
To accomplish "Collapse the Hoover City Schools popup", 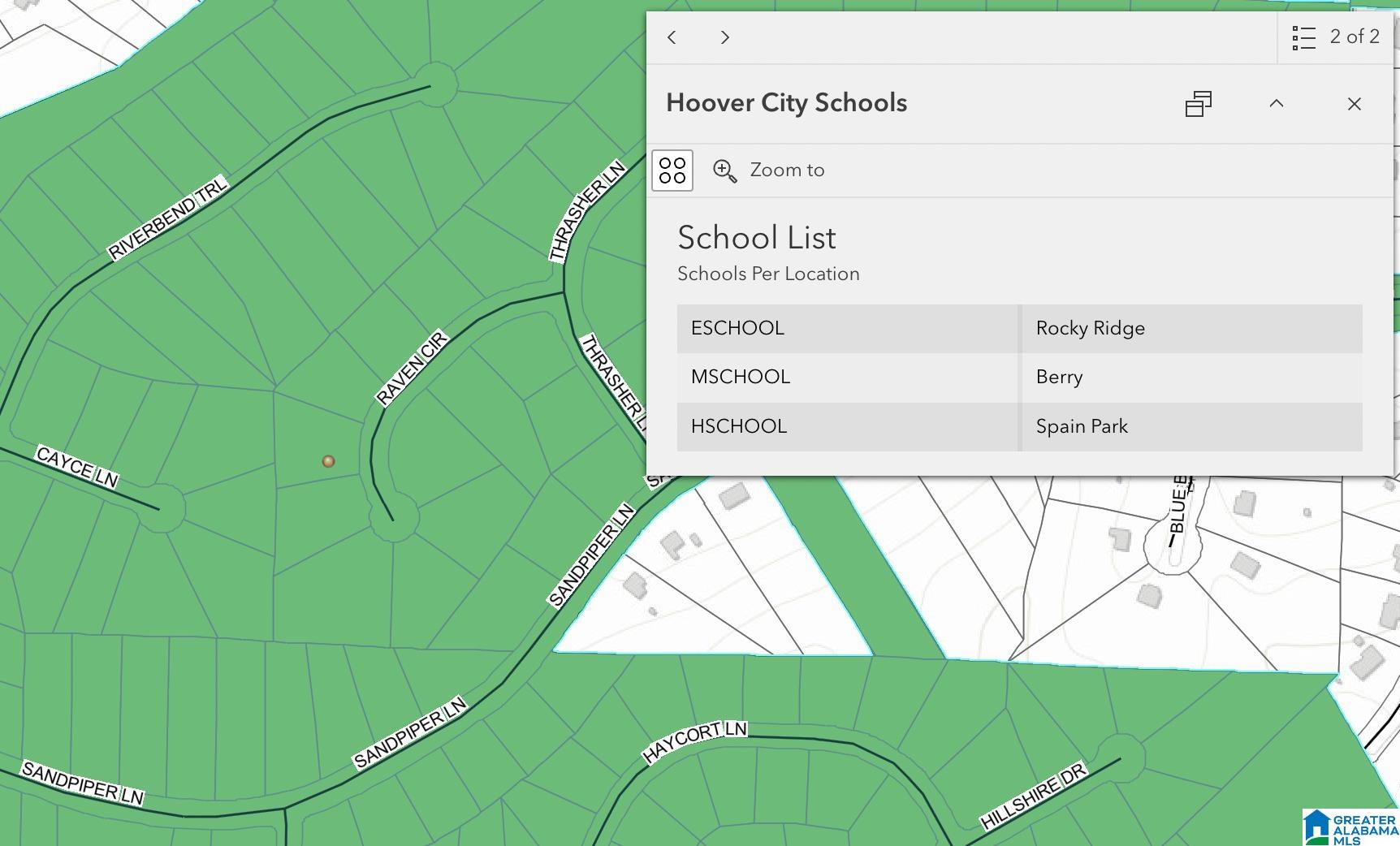I will coord(1277,104).
